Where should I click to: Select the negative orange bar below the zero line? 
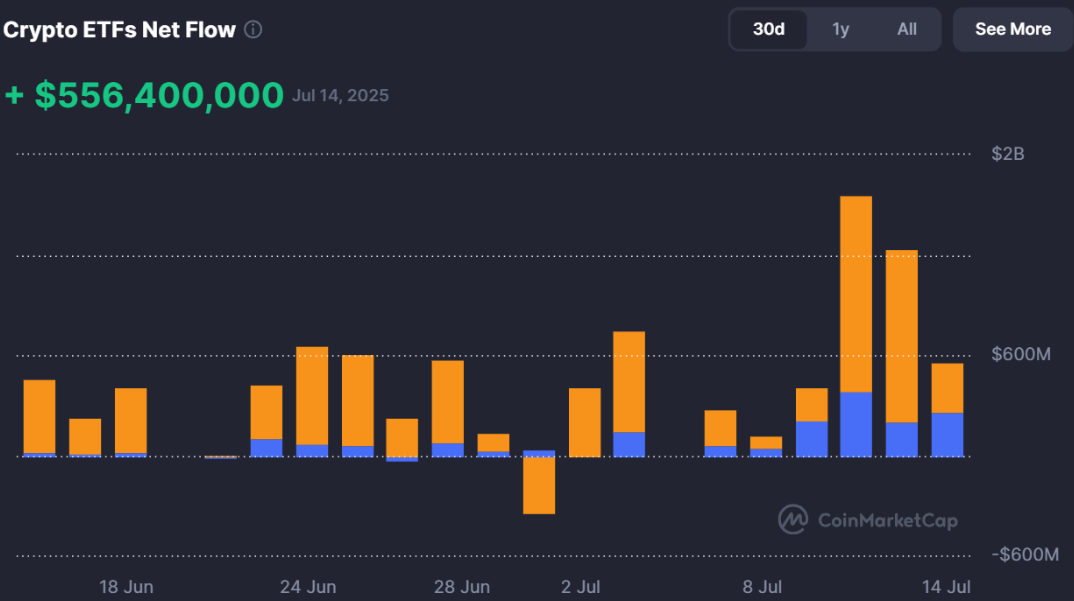[x=539, y=485]
